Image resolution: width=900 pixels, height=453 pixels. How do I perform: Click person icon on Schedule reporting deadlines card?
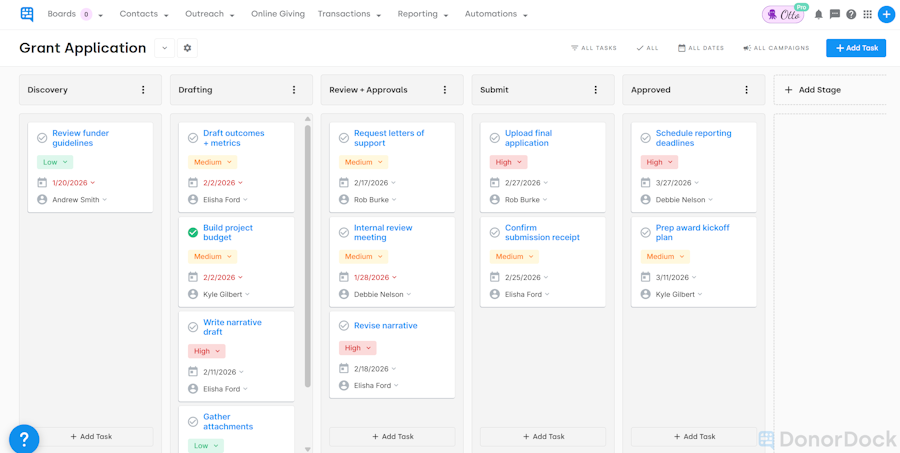tap(646, 200)
